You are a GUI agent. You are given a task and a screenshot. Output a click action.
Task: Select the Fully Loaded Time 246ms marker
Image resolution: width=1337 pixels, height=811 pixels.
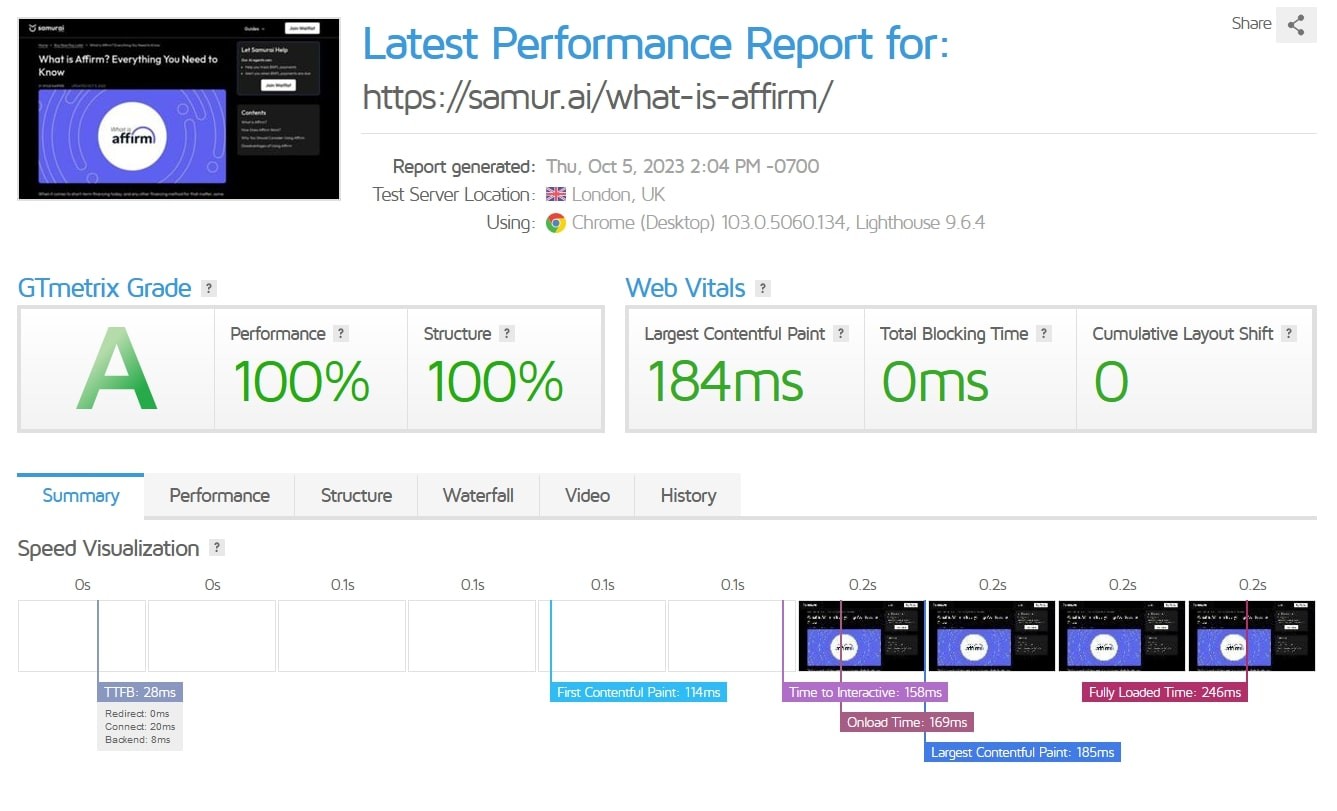(1165, 692)
